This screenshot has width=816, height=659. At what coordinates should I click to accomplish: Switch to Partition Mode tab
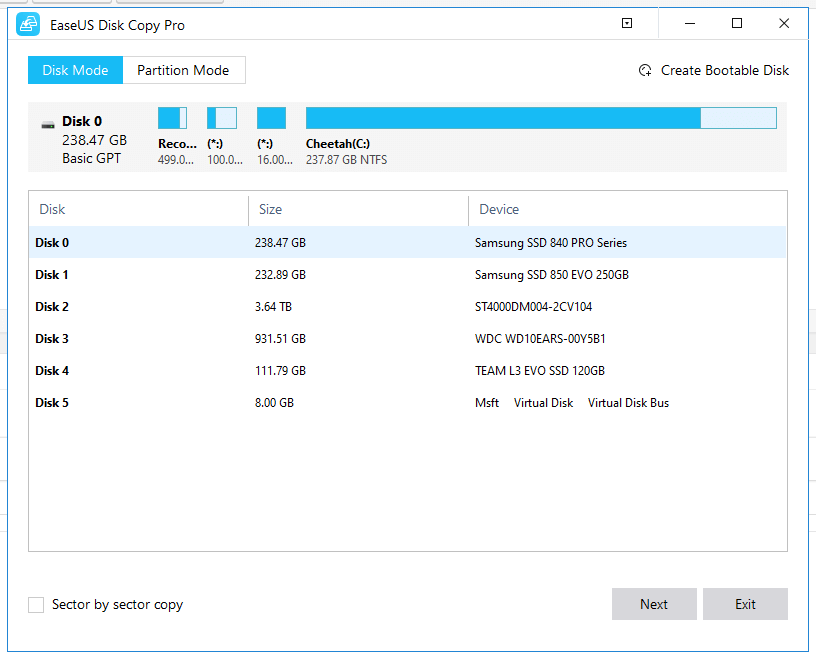184,70
